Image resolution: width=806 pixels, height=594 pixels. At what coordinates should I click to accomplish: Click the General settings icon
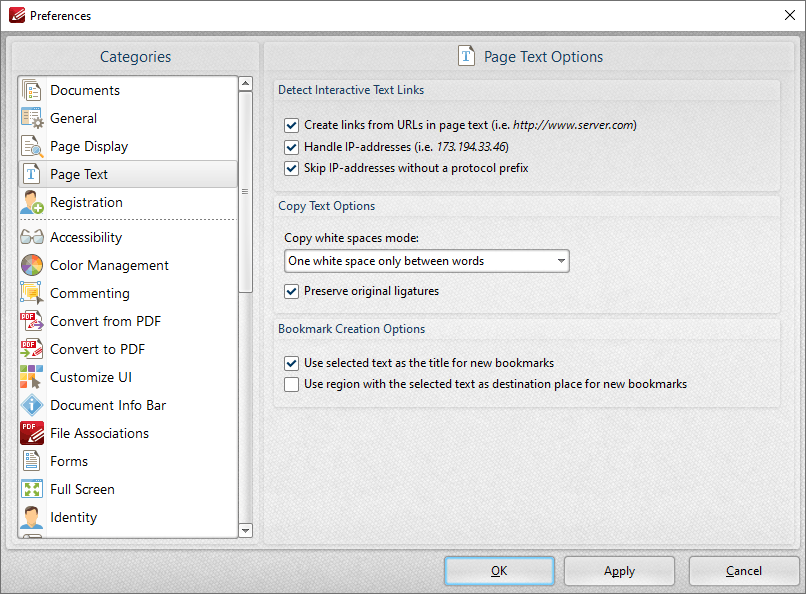tap(35, 118)
